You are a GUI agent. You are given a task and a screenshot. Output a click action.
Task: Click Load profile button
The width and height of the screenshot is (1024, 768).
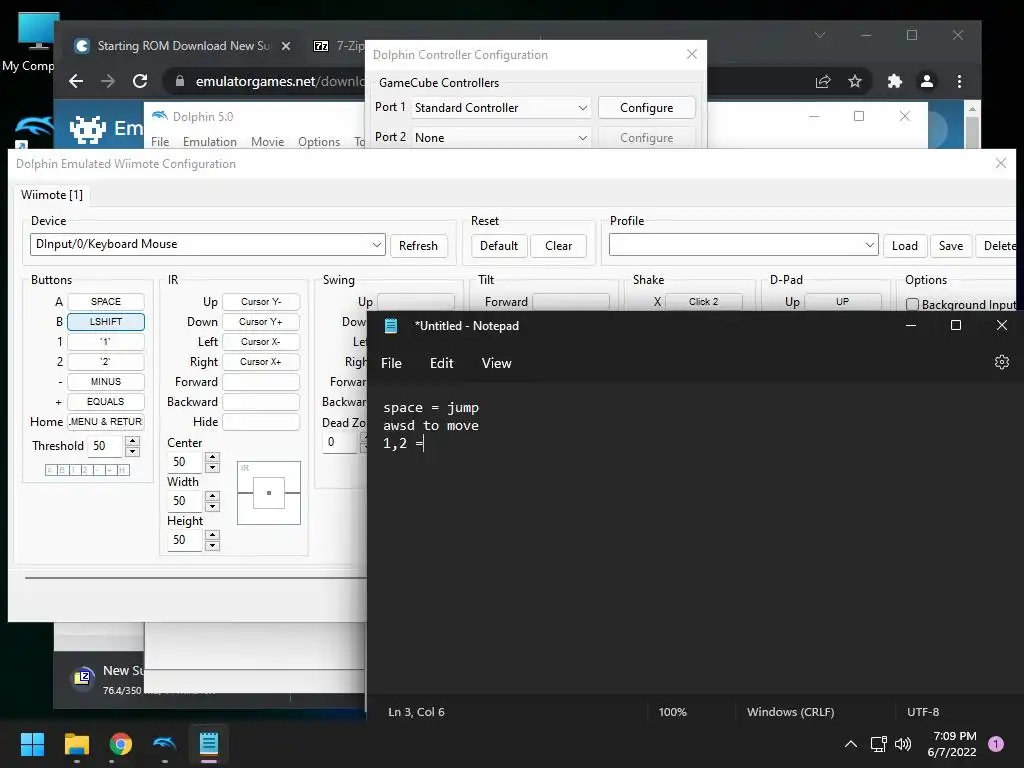904,246
